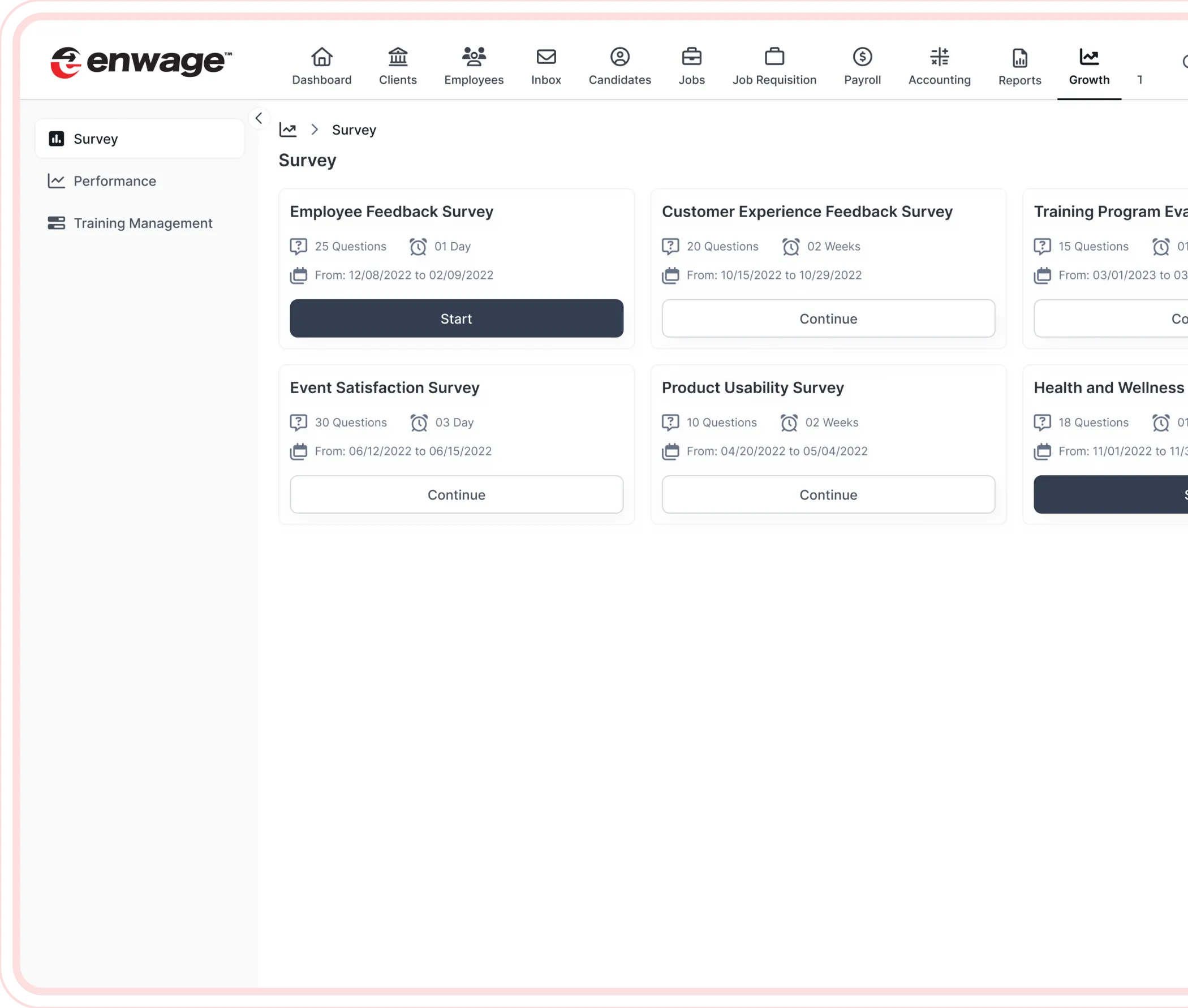Viewport: 1188px width, 1008px height.
Task: Open Accounting calculator icon
Action: coord(940,57)
